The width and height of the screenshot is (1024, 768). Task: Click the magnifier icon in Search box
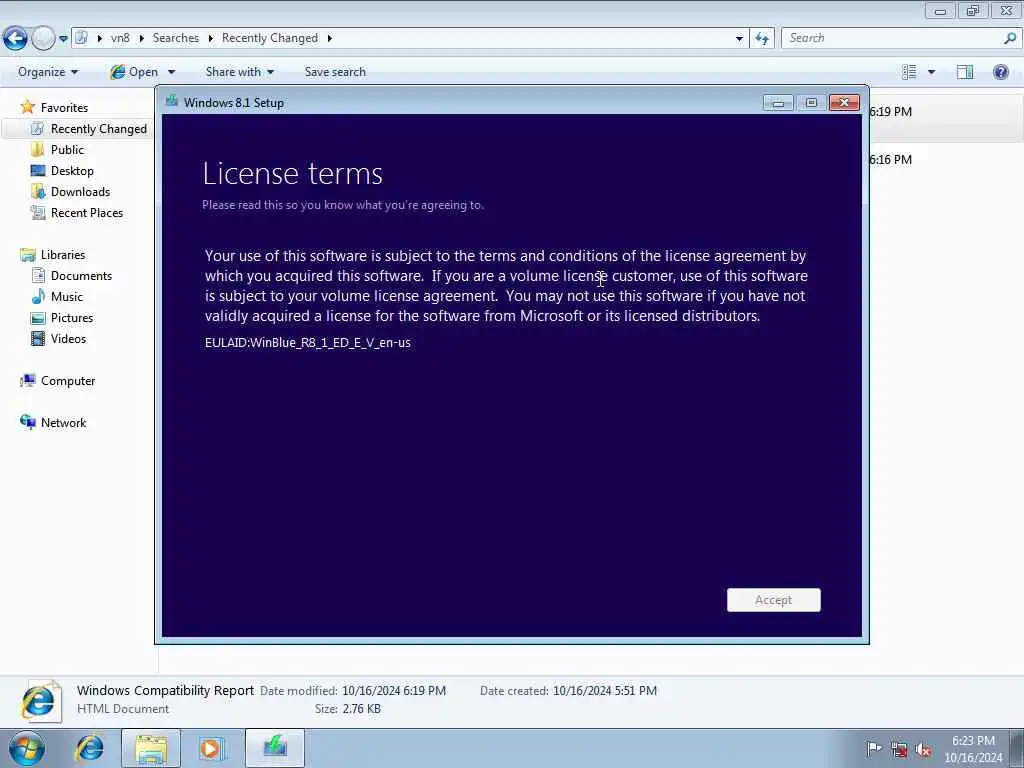point(1010,38)
